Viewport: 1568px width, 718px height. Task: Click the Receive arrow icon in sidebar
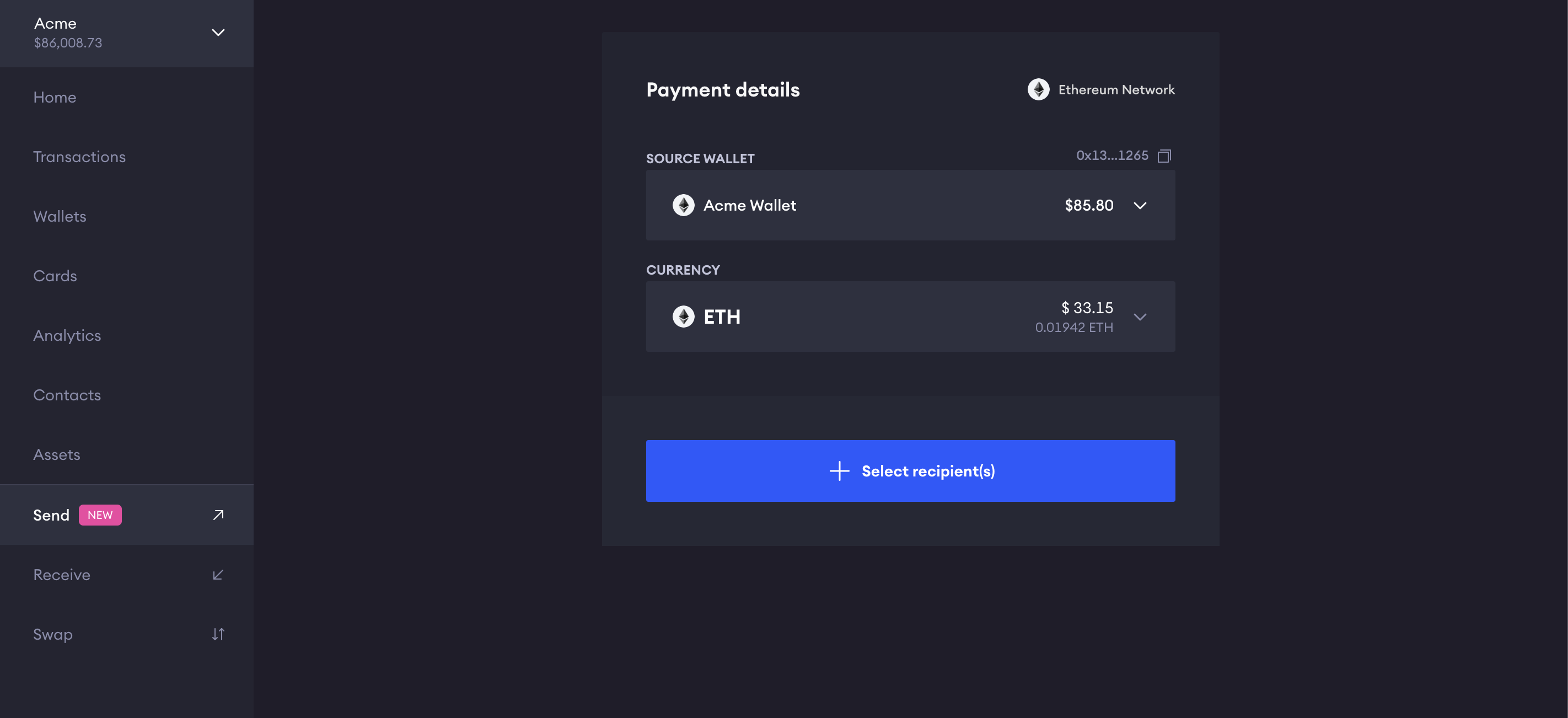click(x=218, y=575)
